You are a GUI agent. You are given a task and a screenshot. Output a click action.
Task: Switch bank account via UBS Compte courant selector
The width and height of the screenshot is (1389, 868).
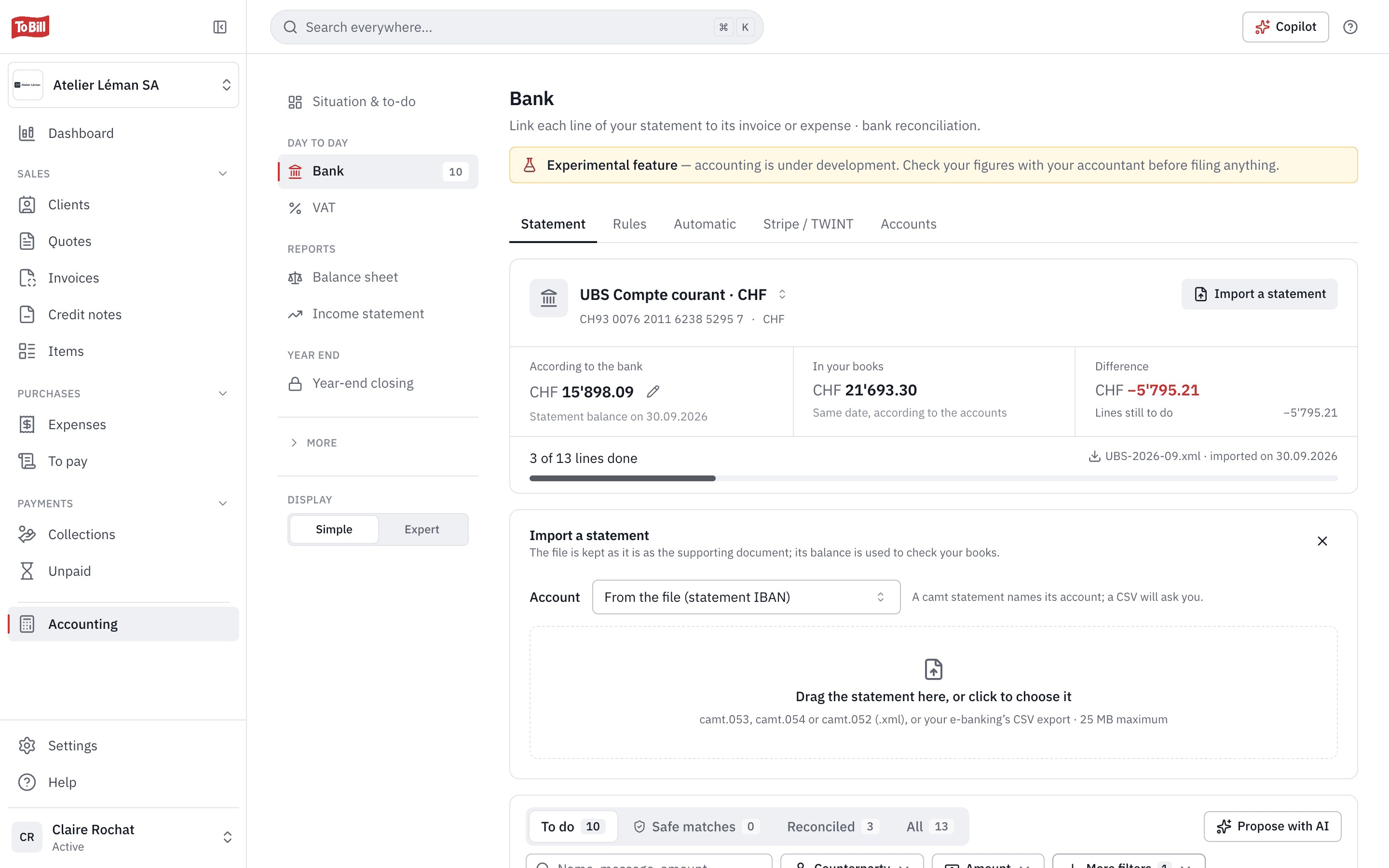point(682,295)
